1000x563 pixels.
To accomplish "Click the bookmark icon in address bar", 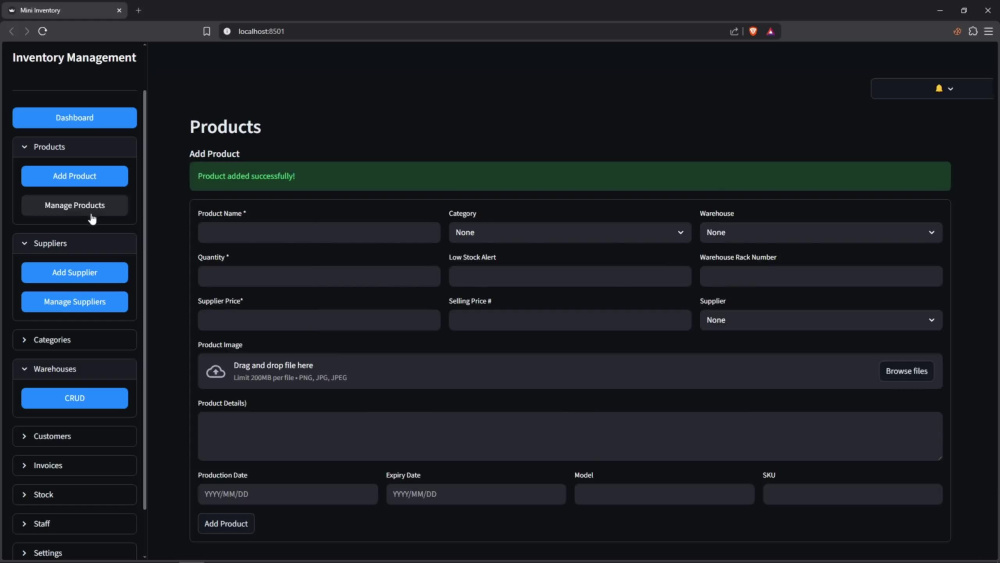I will pos(207,31).
